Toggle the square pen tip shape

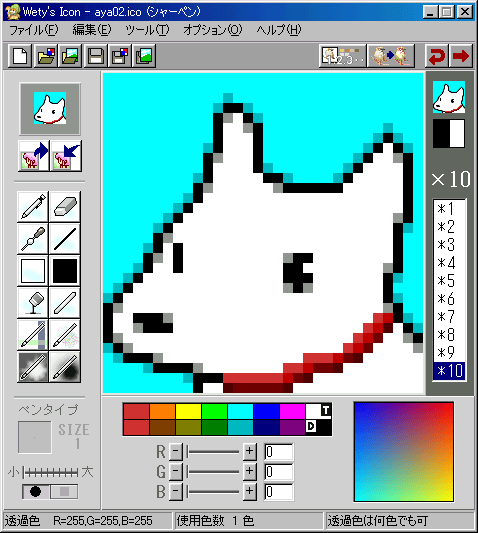point(64,492)
